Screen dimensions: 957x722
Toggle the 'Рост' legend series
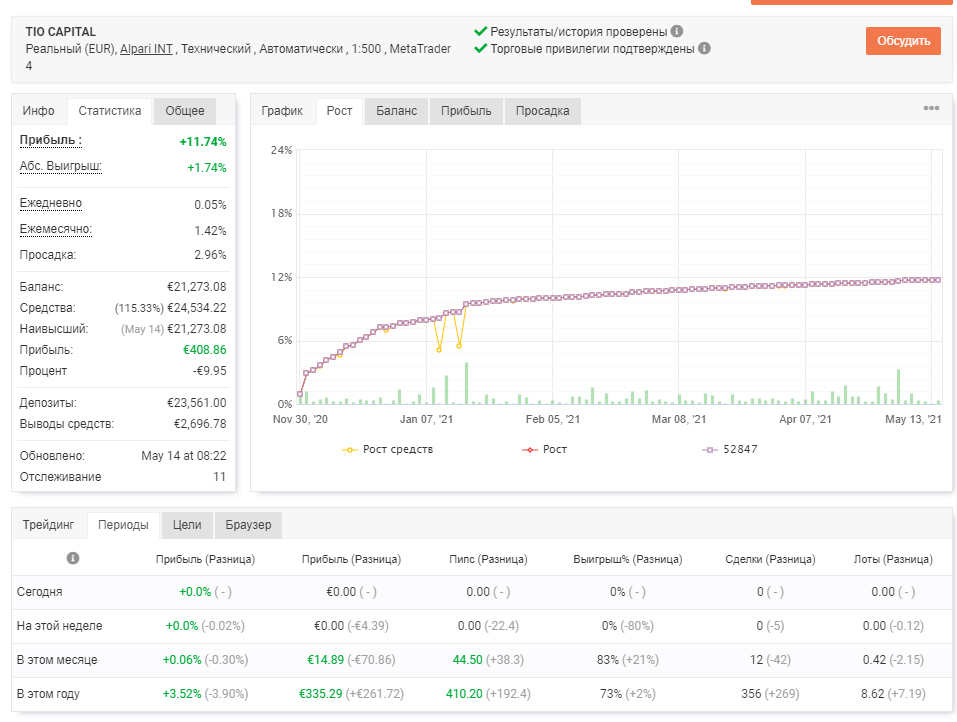point(544,449)
